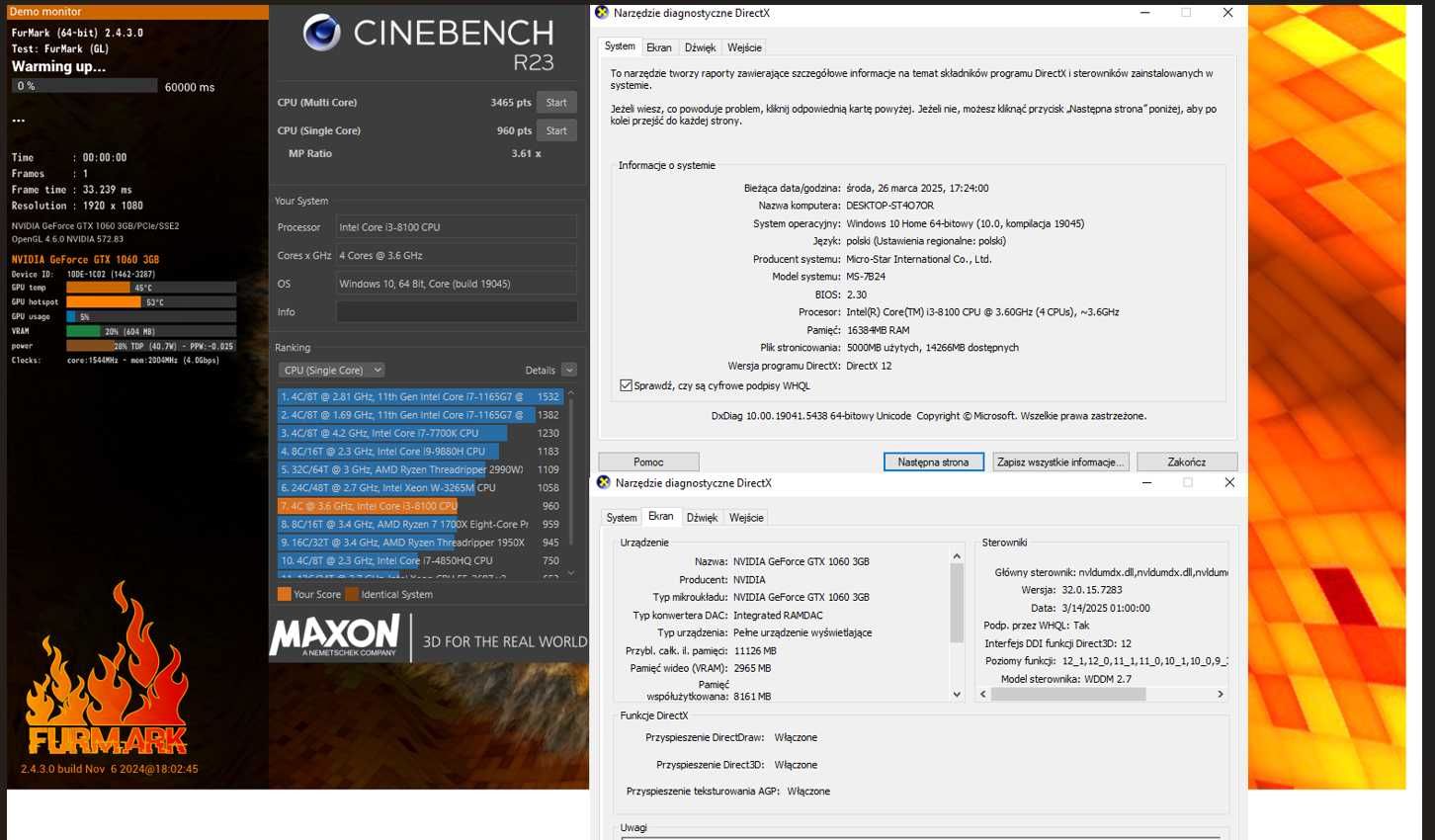
Task: Click the ranking list scroll up arrow
Action: (x=570, y=393)
